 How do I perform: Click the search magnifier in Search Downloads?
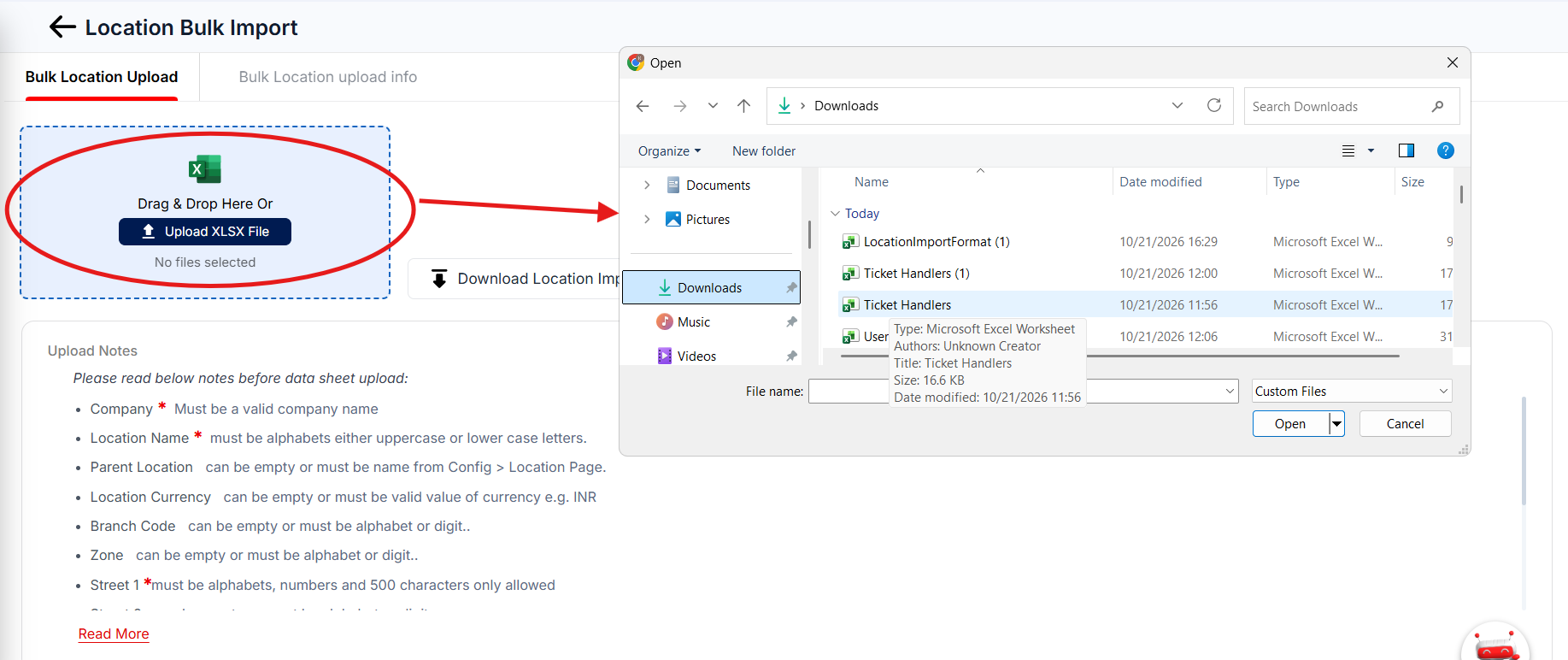click(1437, 106)
